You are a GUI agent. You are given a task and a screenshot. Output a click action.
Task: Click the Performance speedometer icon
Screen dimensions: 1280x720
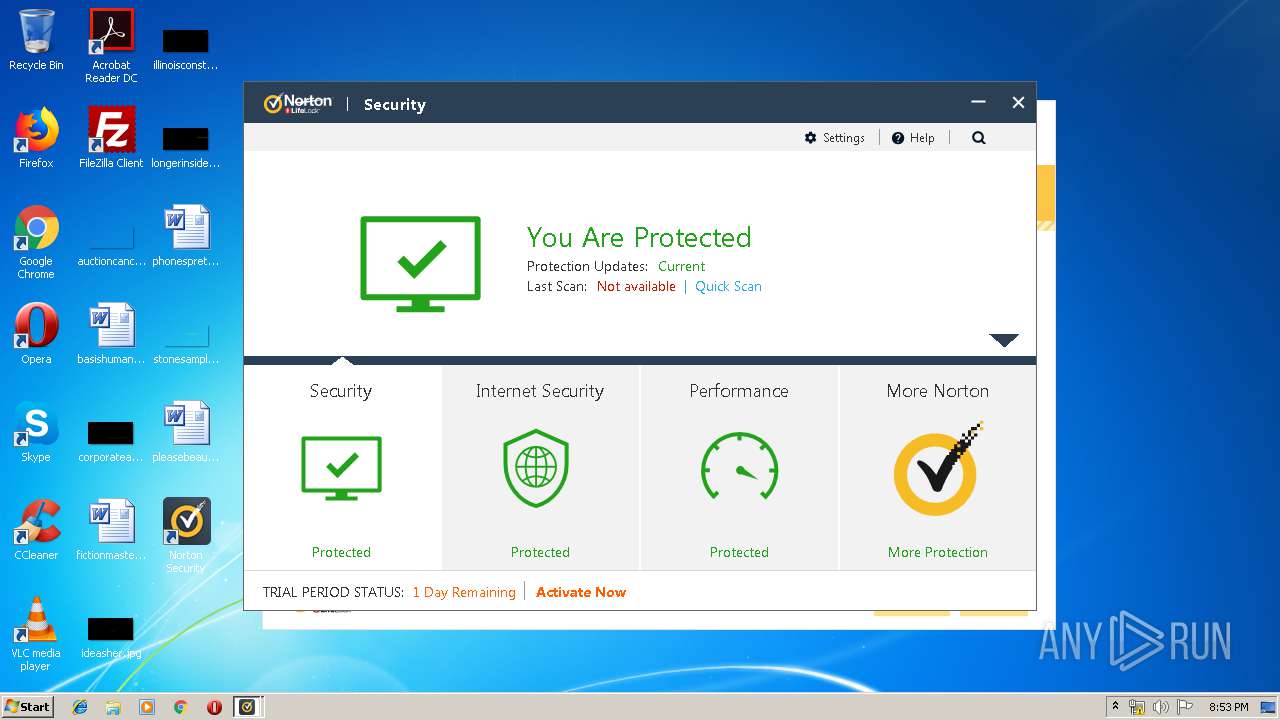[739, 466]
